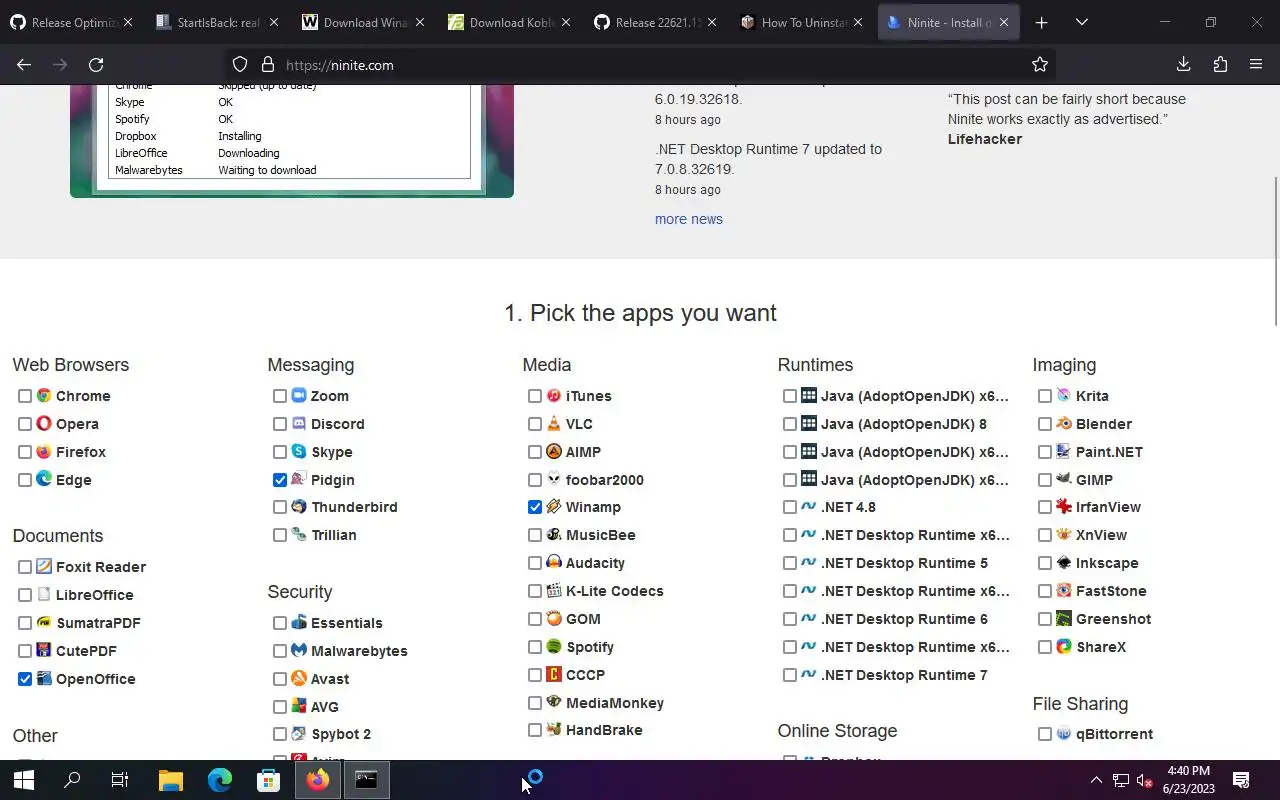Open a new browser tab
Screen dimensions: 1280x800
pyautogui.click(x=1041, y=22)
